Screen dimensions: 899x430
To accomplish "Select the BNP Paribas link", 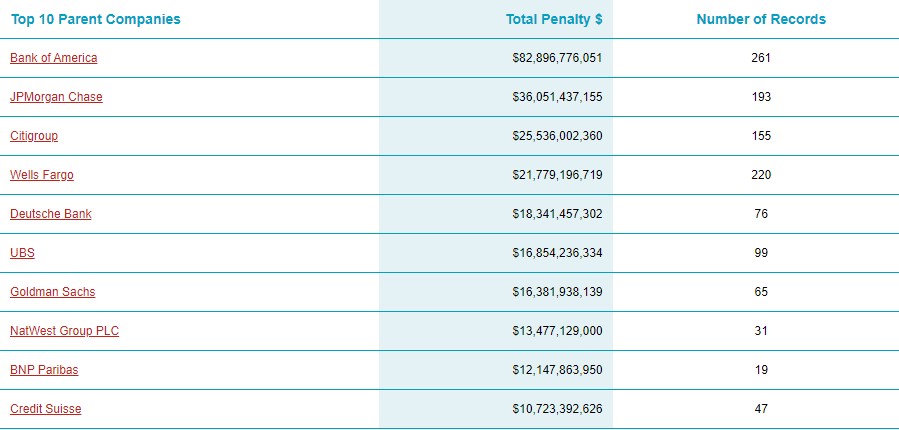I will (x=44, y=370).
